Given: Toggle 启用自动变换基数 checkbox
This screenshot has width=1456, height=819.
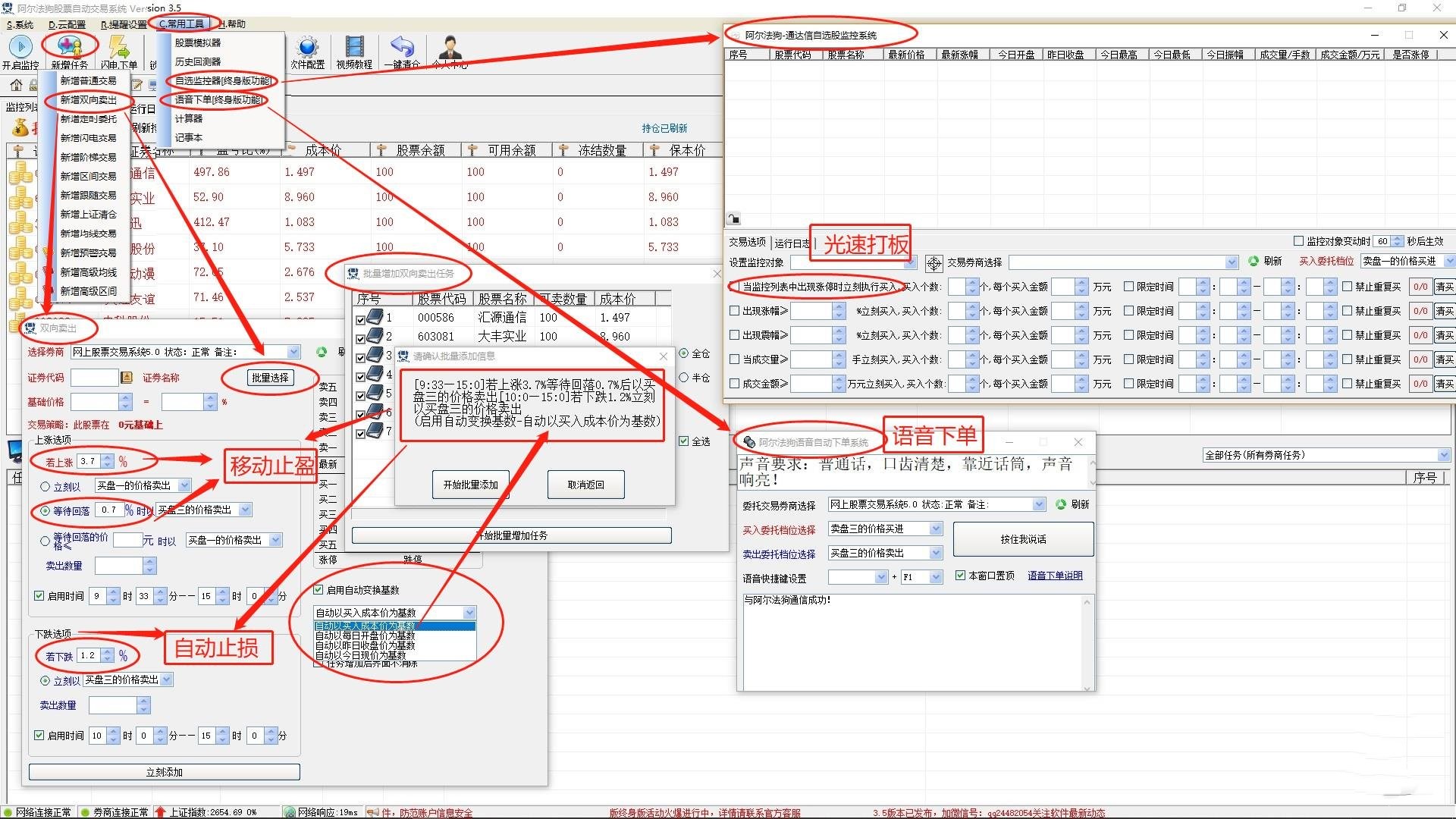Looking at the screenshot, I should [x=318, y=590].
